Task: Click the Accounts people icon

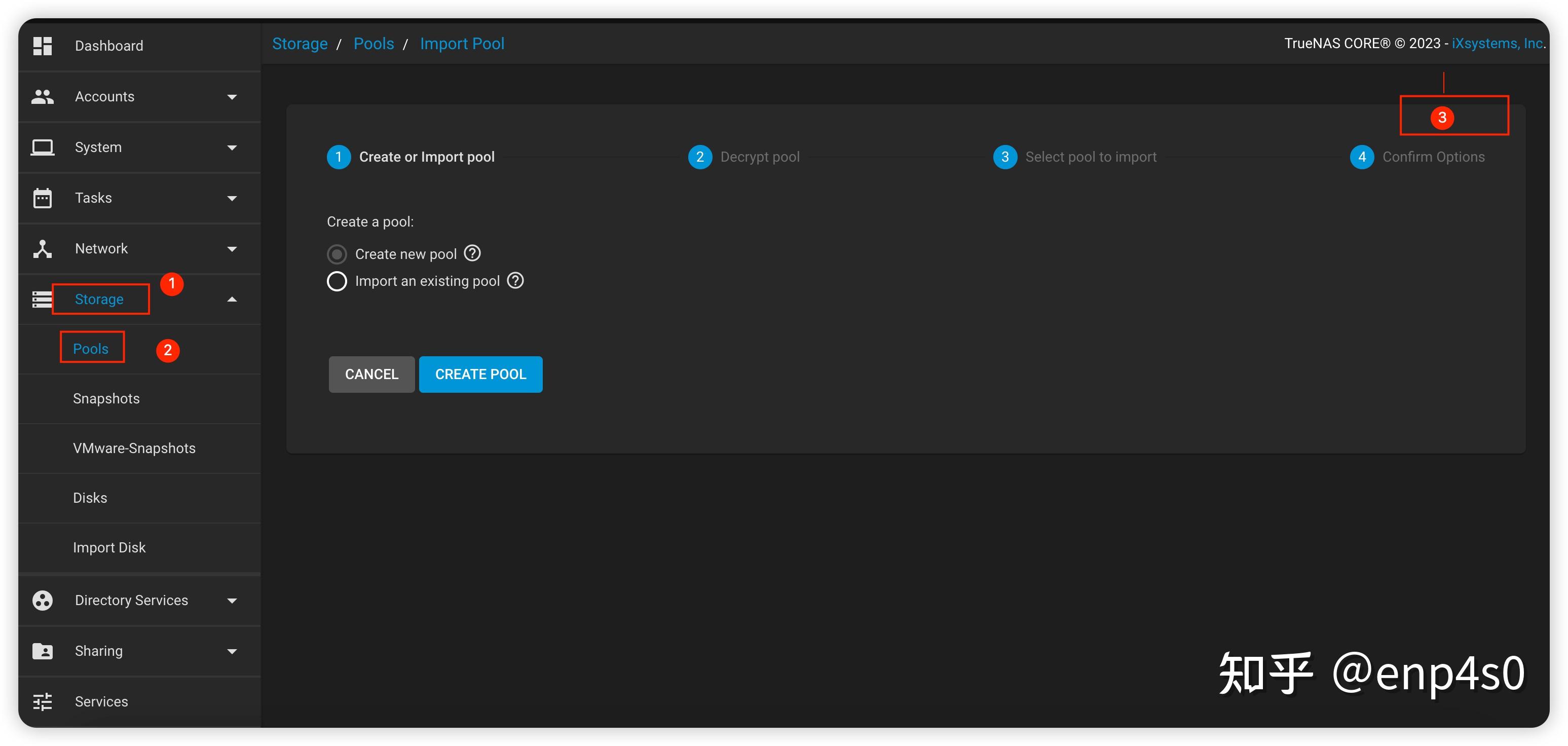Action: tap(42, 96)
